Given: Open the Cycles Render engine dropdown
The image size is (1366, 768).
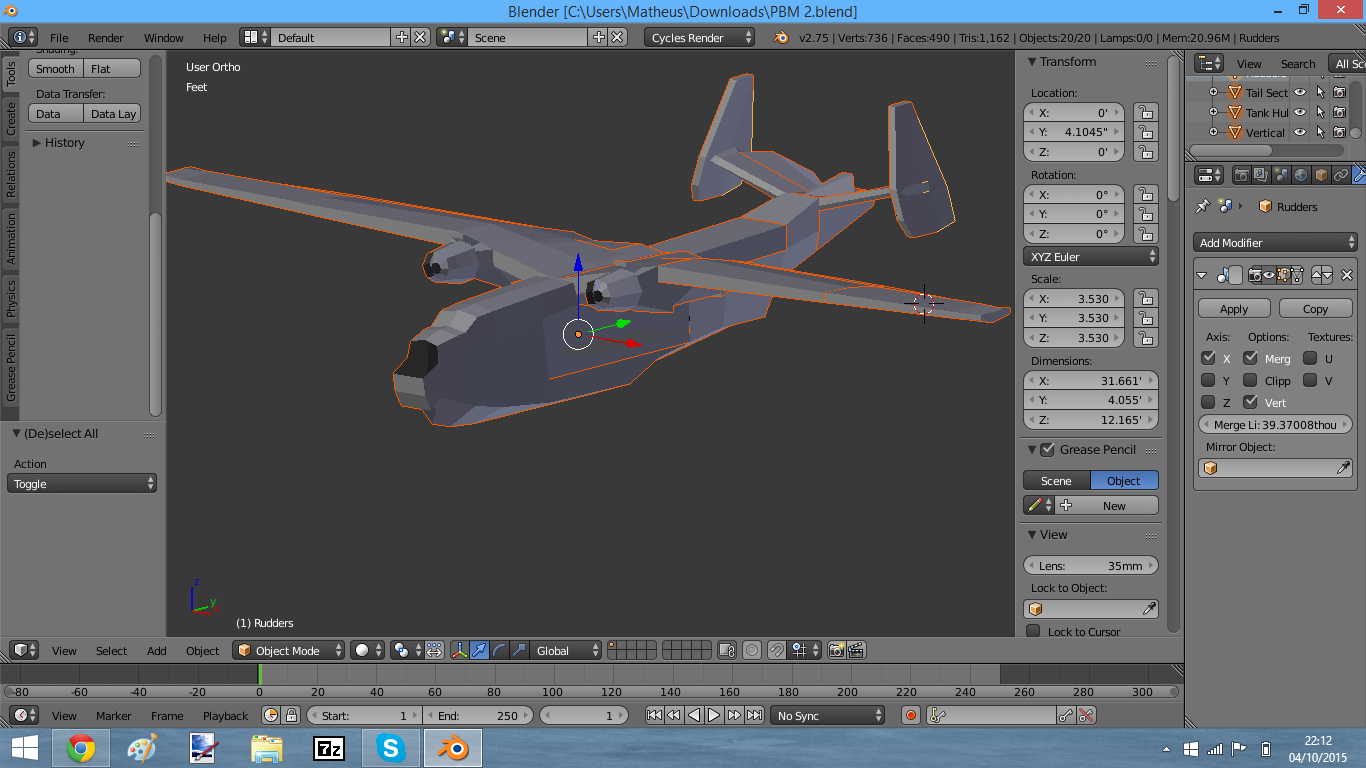Looking at the screenshot, I should pos(700,37).
